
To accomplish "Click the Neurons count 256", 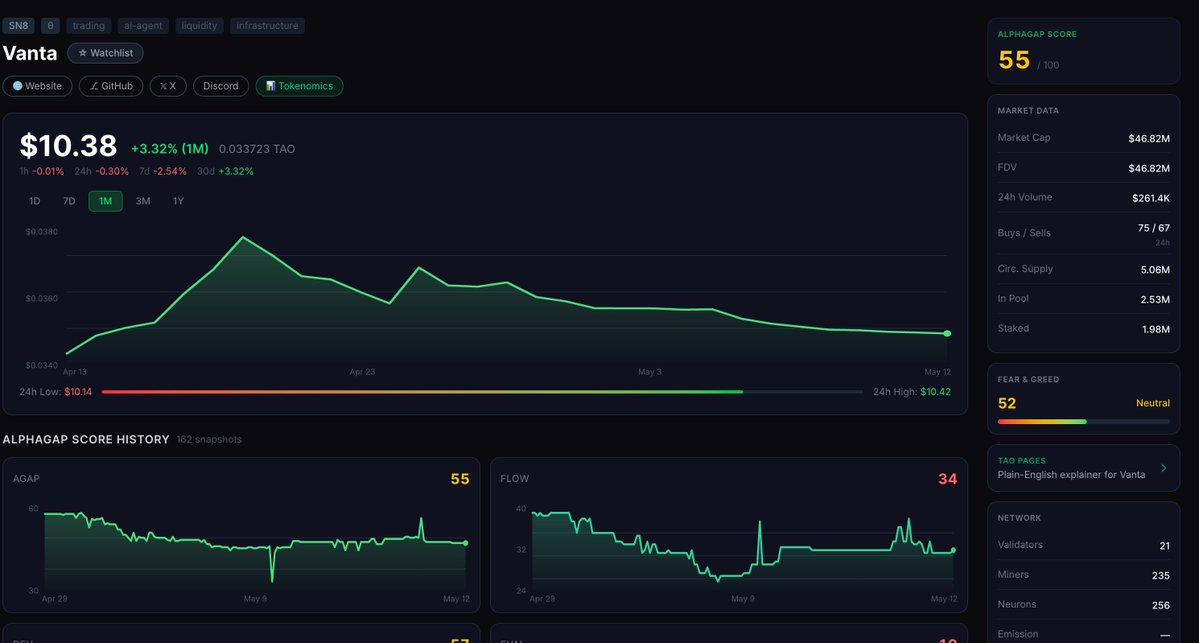I will (x=1160, y=606).
